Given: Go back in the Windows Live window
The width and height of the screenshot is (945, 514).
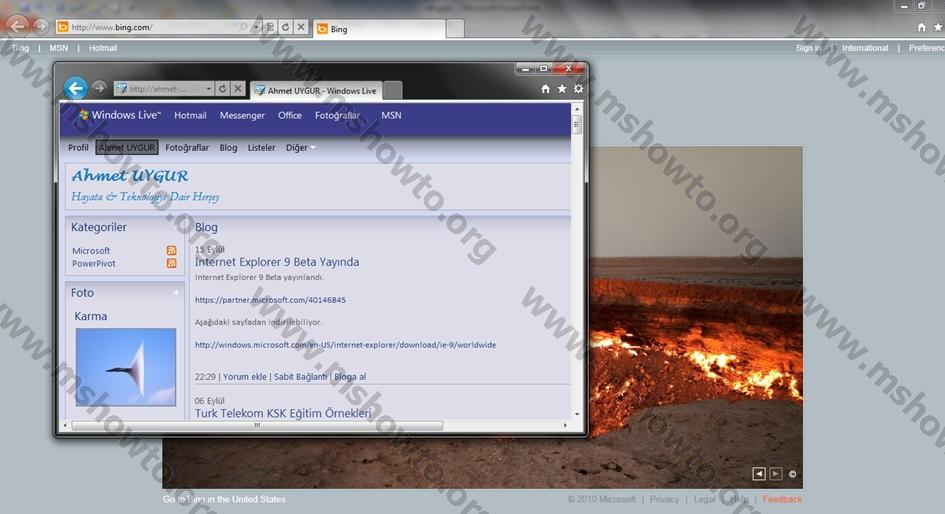Looking at the screenshot, I should (76, 89).
